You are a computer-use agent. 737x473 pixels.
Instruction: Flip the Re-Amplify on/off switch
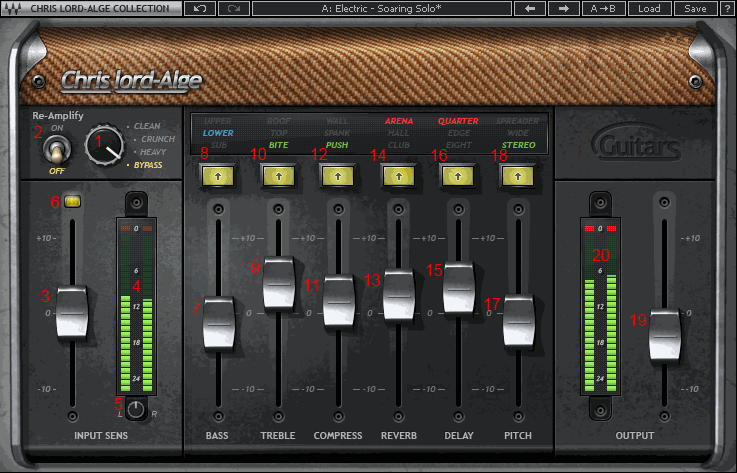click(56, 151)
